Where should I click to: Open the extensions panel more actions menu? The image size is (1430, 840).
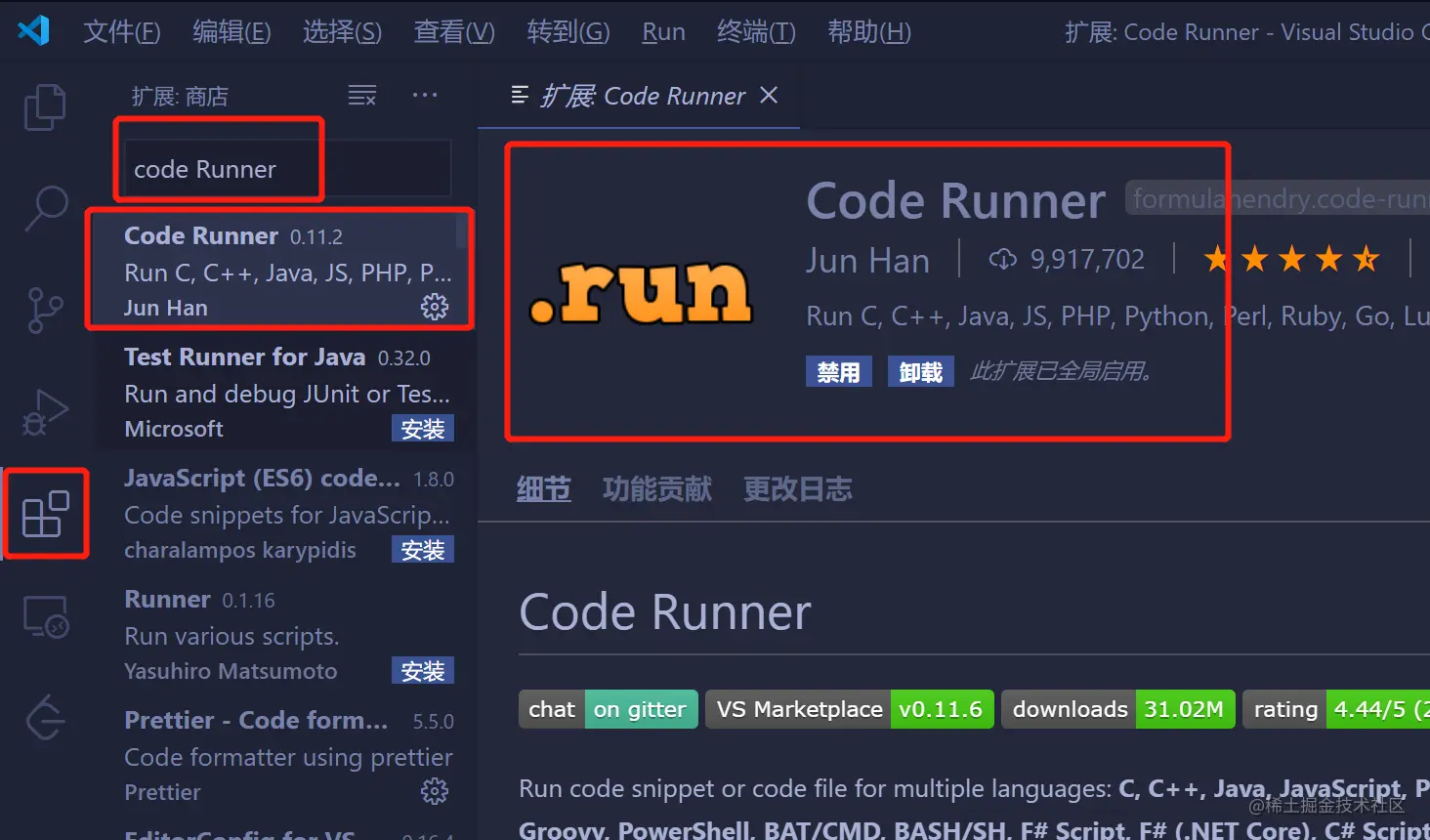(425, 95)
